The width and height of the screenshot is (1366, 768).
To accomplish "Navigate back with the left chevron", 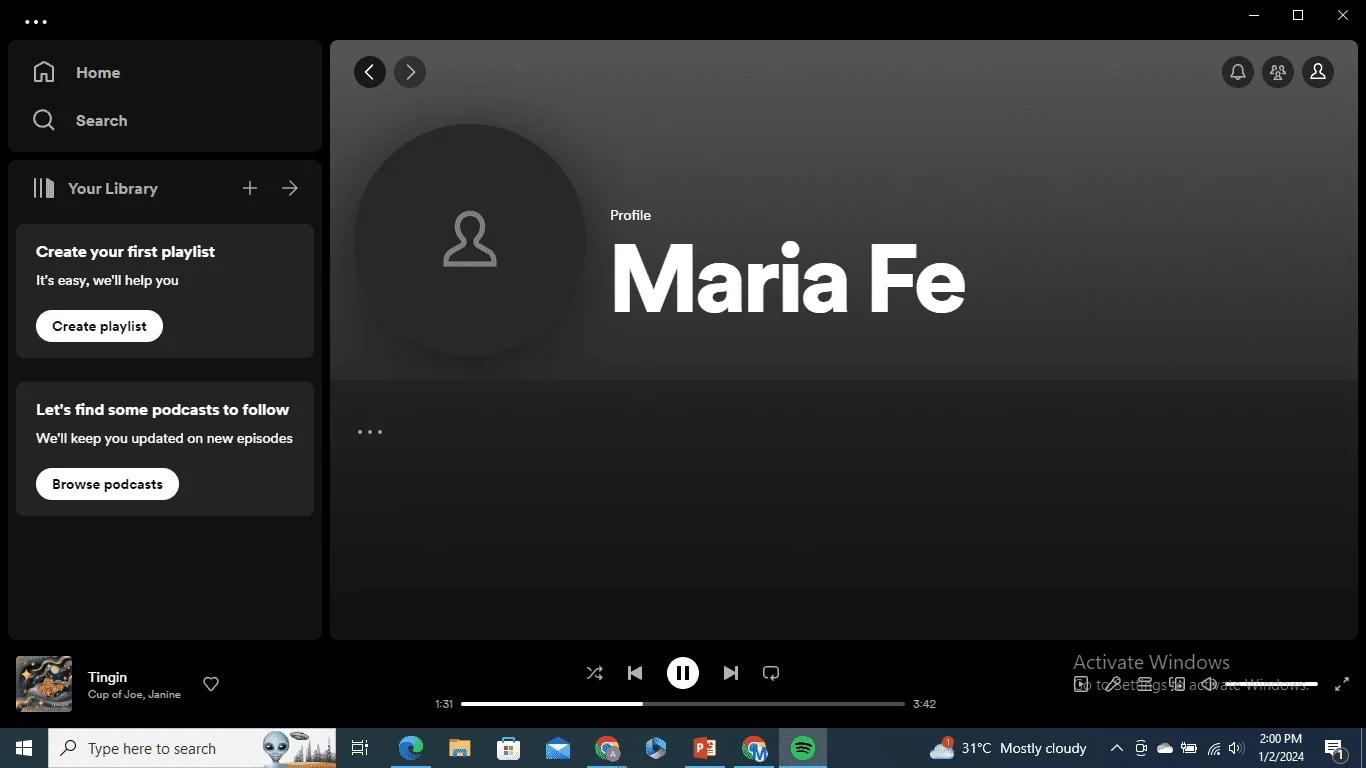I will pos(370,72).
